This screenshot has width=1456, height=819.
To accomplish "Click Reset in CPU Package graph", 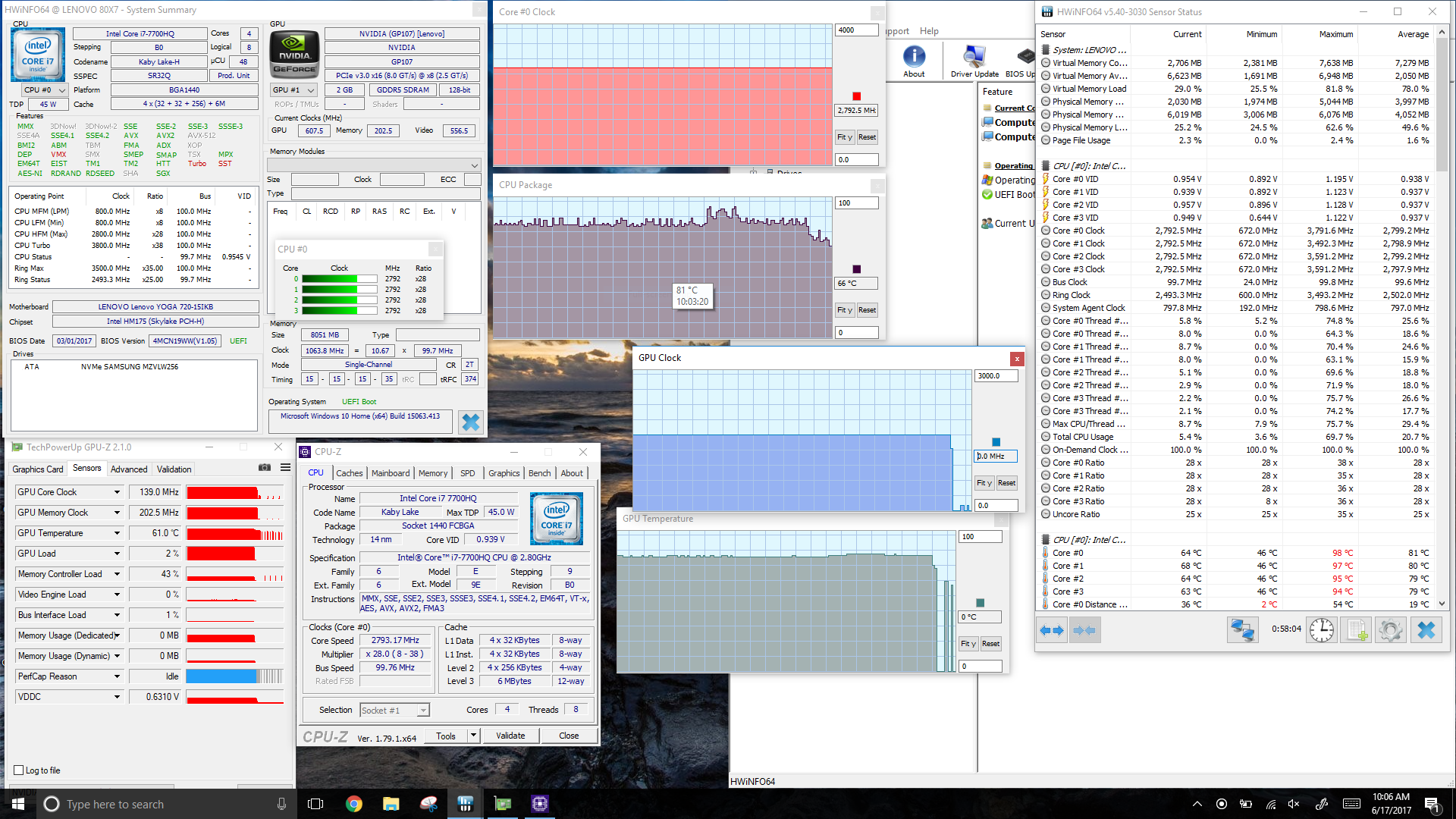I will coord(867,310).
